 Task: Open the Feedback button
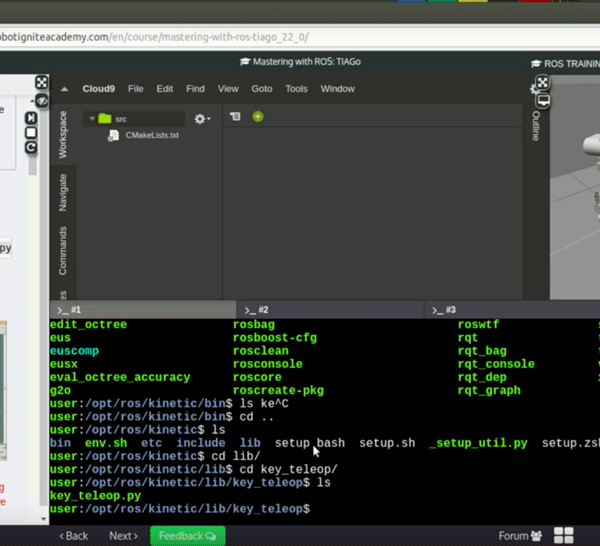[188, 536]
